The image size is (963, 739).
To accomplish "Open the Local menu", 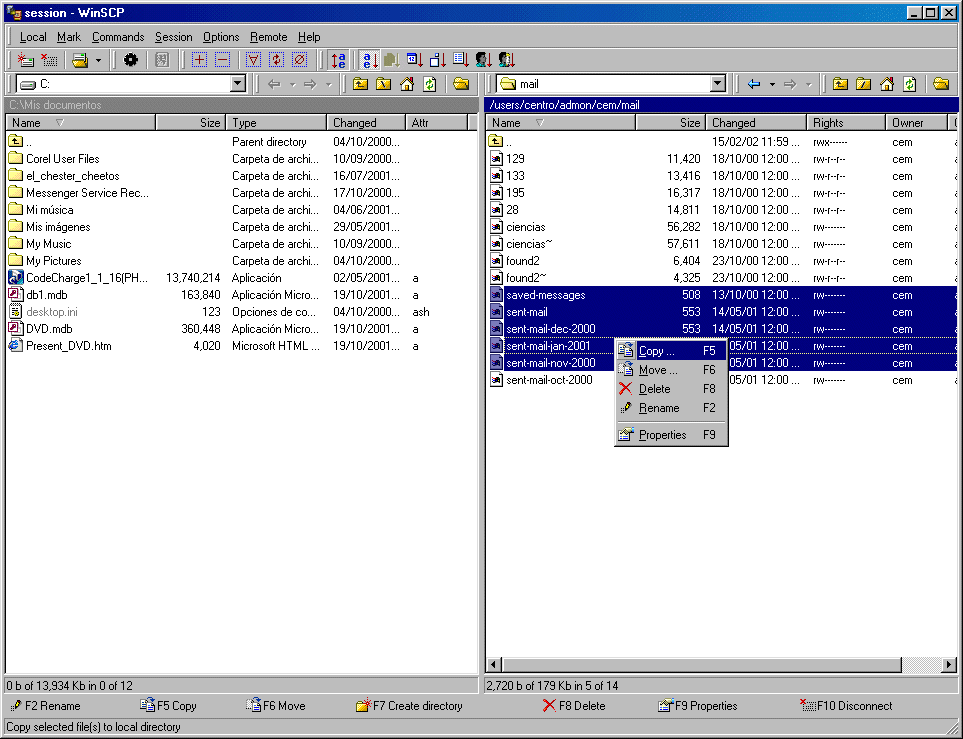I will pos(33,37).
